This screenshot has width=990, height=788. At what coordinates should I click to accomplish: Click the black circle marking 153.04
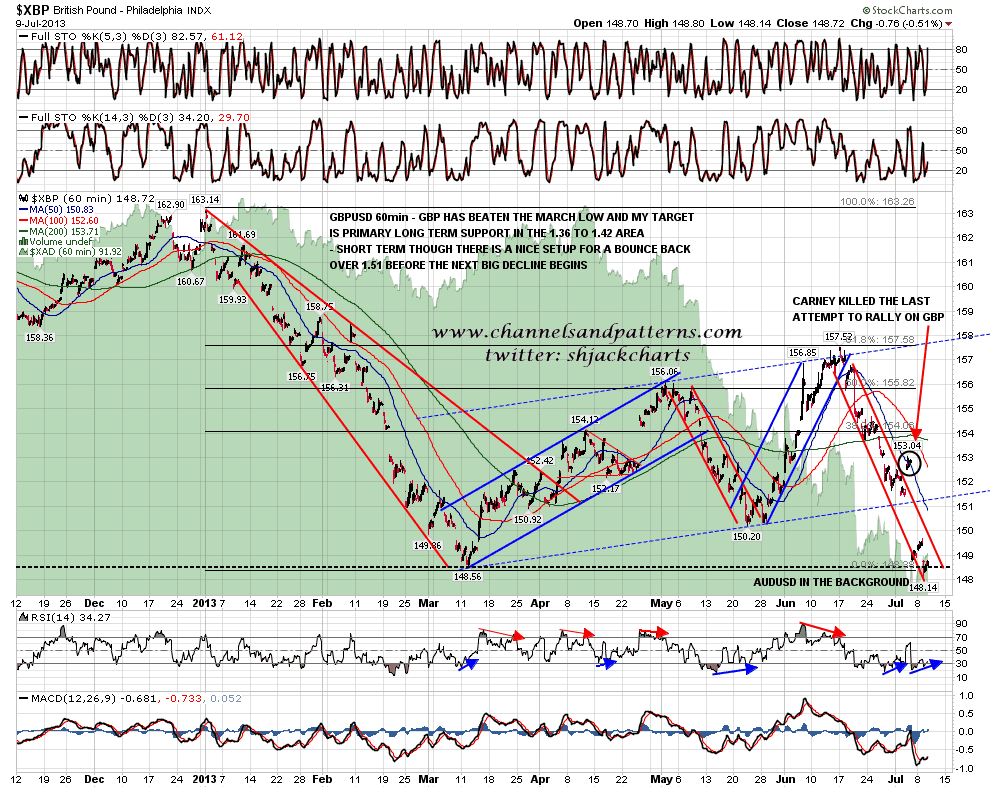pyautogui.click(x=910, y=463)
